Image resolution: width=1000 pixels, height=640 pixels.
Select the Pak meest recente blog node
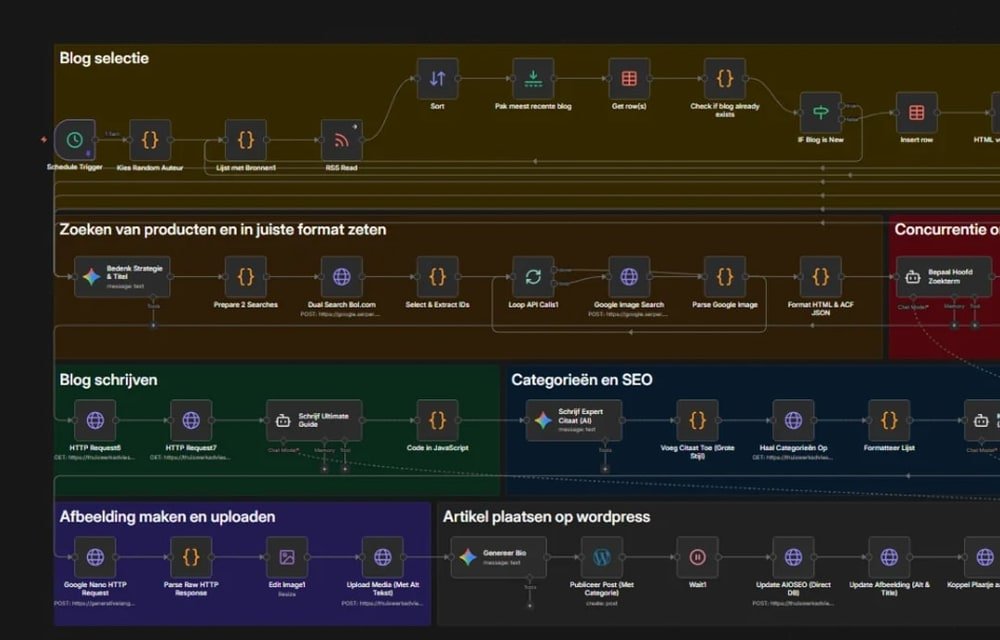533,78
